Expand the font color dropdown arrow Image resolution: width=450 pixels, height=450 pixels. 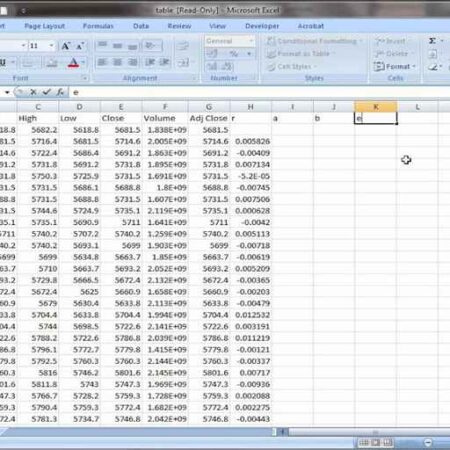[x=83, y=62]
